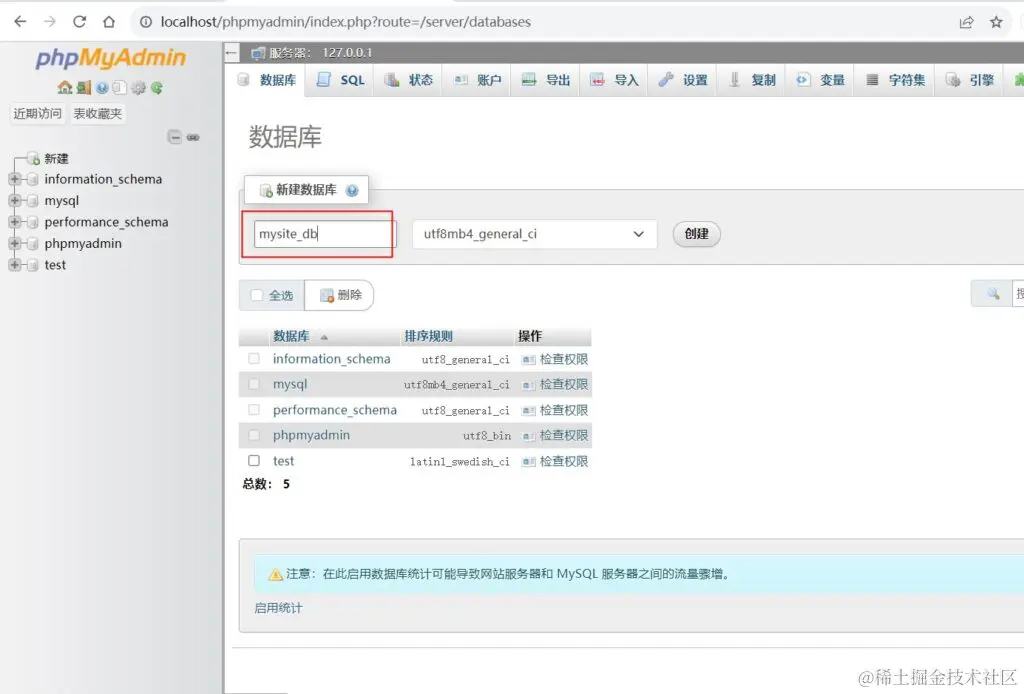Open the 导入 import tab
This screenshot has width=1024, height=694.
pyautogui.click(x=615, y=80)
